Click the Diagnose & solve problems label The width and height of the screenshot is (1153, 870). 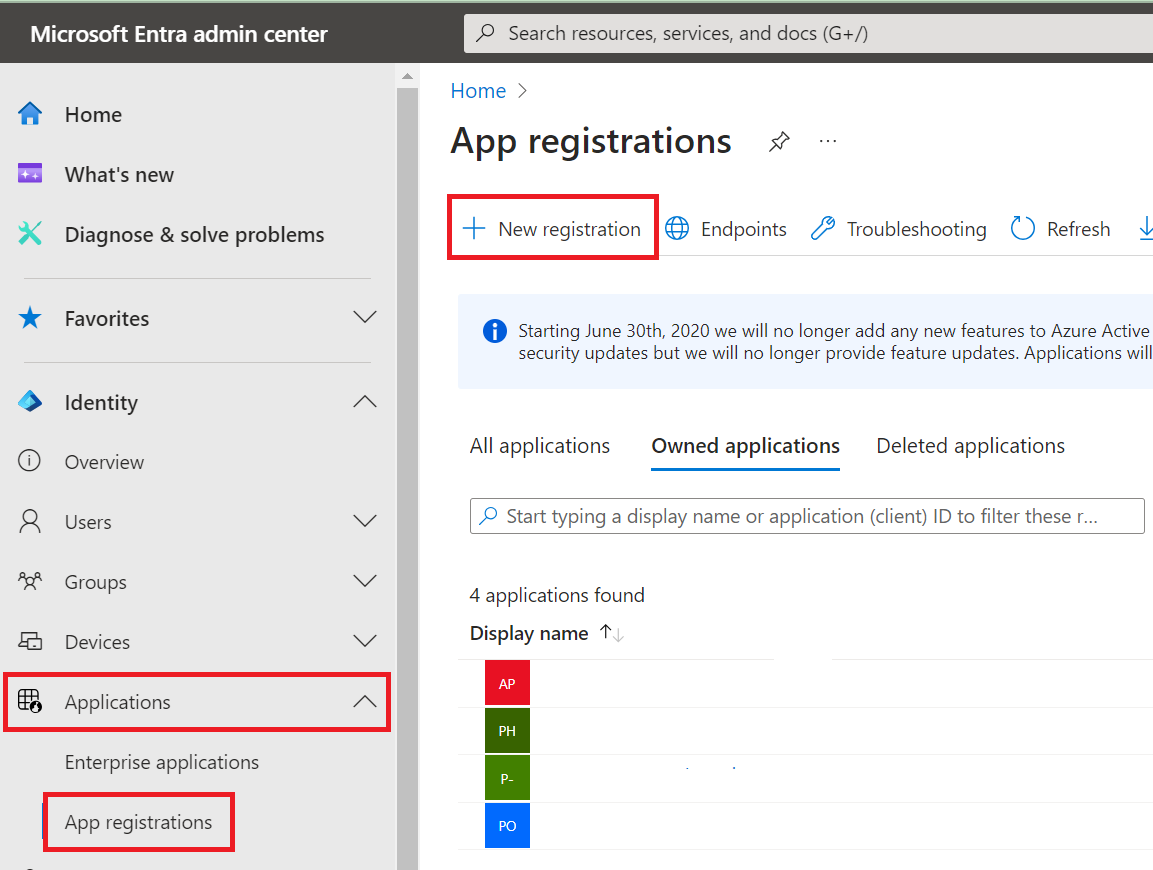coord(194,235)
